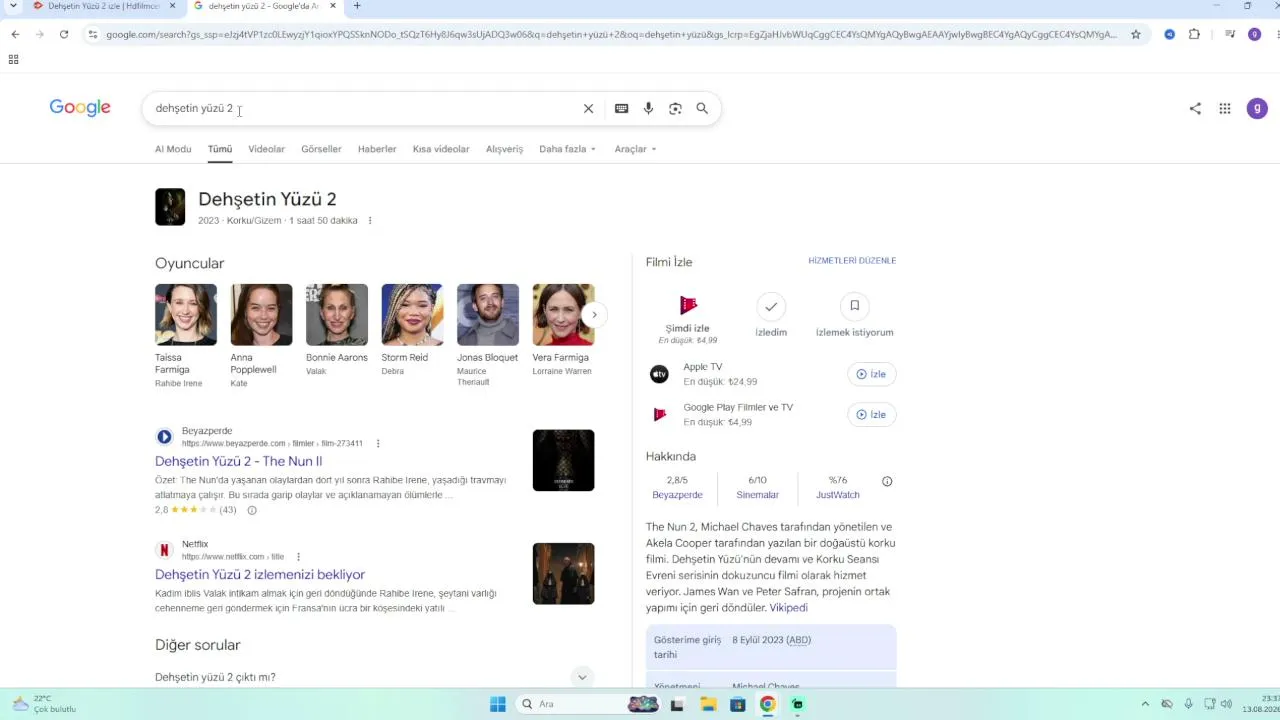
Task: Open the Araçlar tools dropdown
Action: pos(635,149)
